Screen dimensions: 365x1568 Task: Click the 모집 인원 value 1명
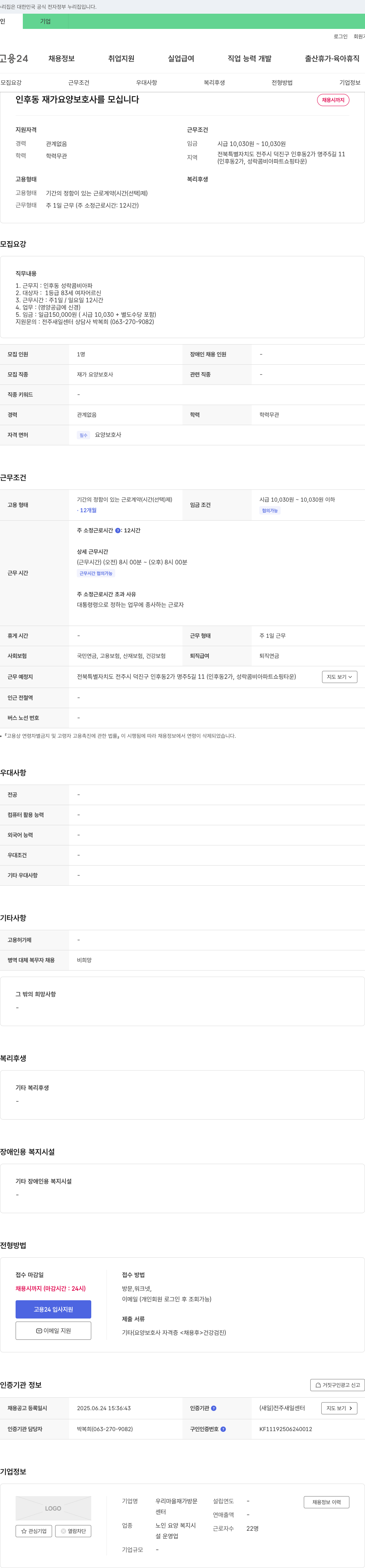click(x=81, y=354)
